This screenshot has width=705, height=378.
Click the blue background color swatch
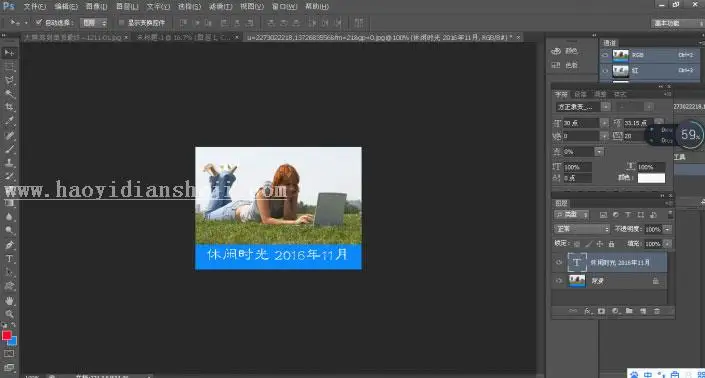click(x=13, y=341)
